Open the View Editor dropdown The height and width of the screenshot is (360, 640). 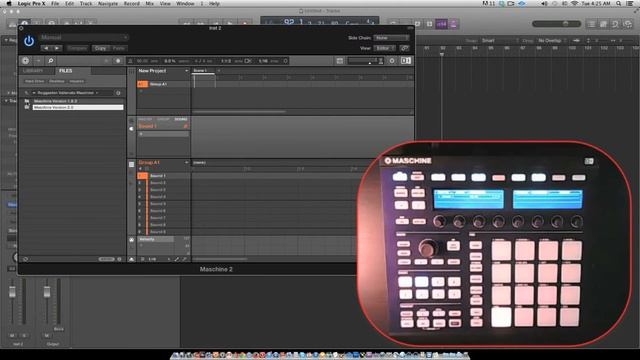pos(384,48)
